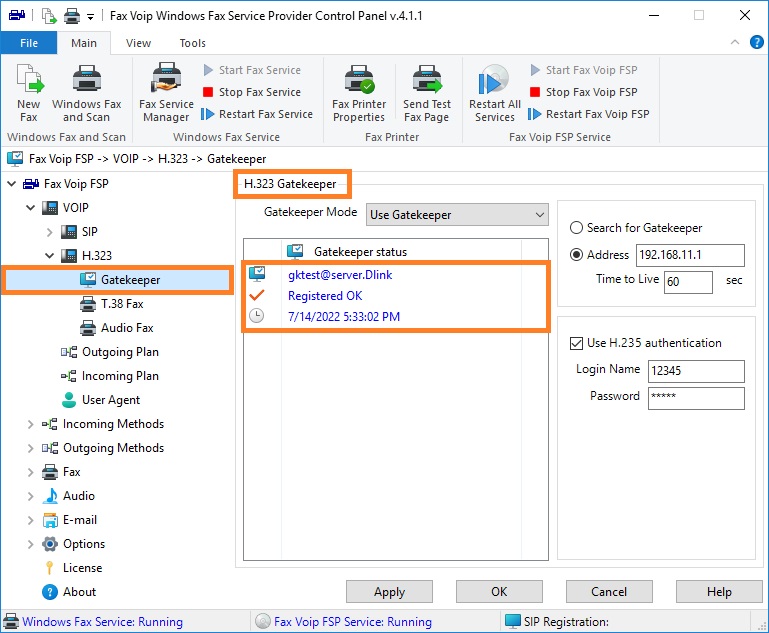This screenshot has width=769, height=633.
Task: Switch to the View tab
Action: pos(138,43)
